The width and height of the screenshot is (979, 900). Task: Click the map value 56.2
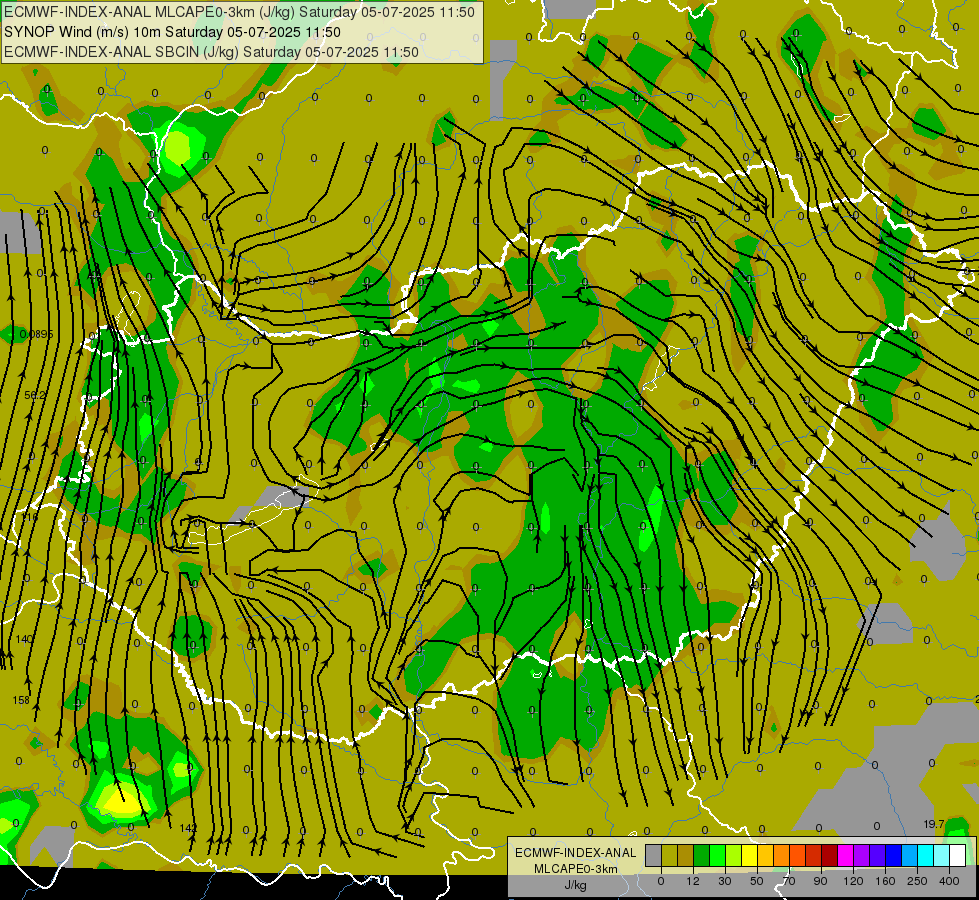35,395
